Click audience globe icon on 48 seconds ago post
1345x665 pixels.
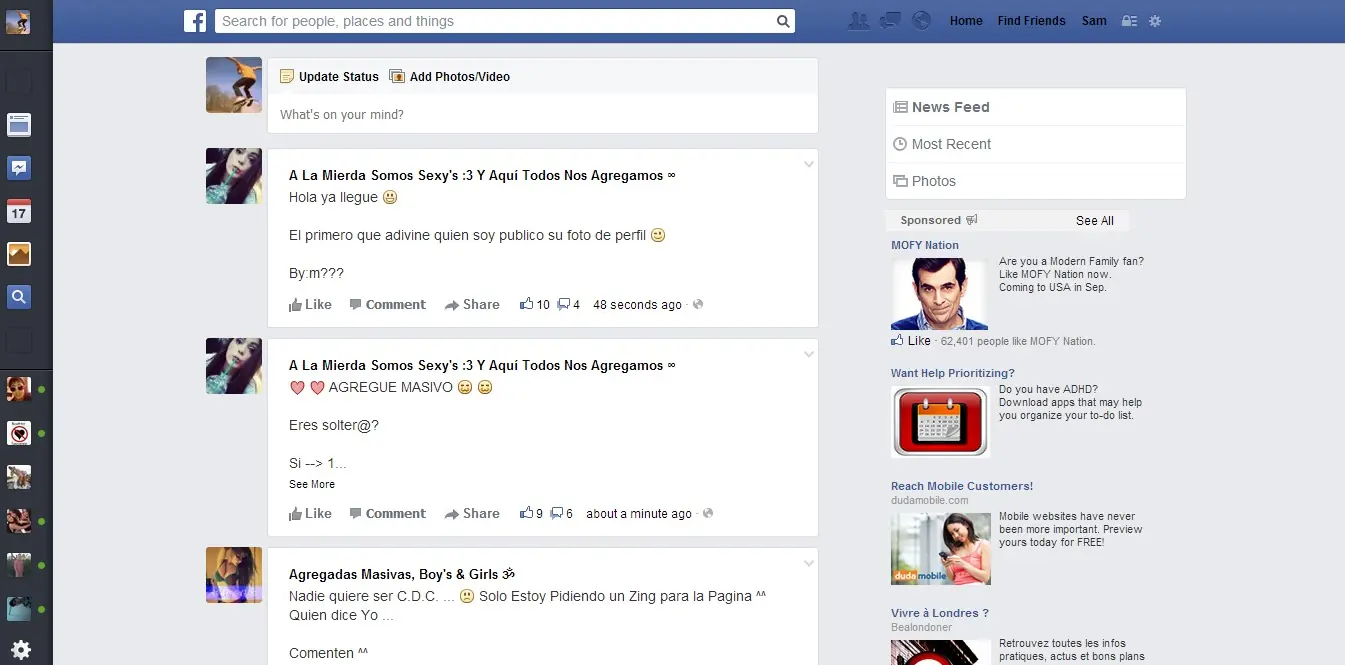(x=698, y=305)
